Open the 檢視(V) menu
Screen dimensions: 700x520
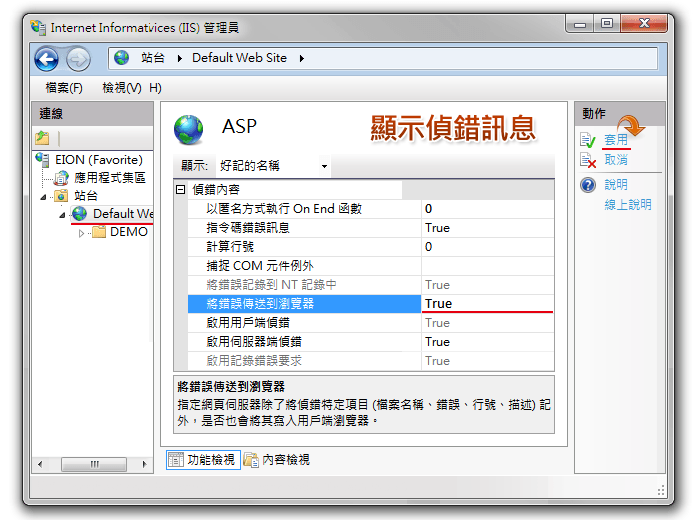pyautogui.click(x=122, y=87)
